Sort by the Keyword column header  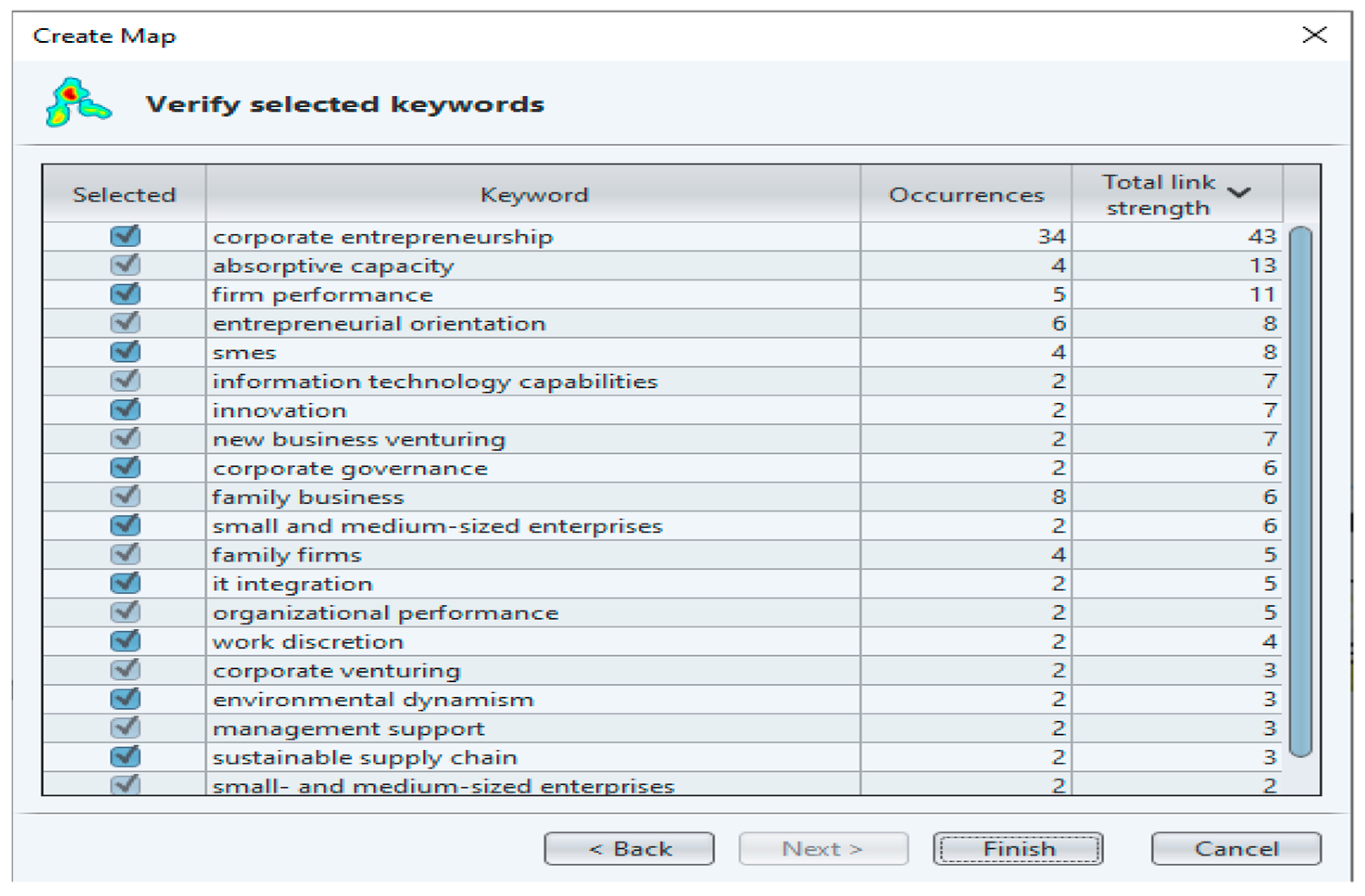click(x=534, y=195)
